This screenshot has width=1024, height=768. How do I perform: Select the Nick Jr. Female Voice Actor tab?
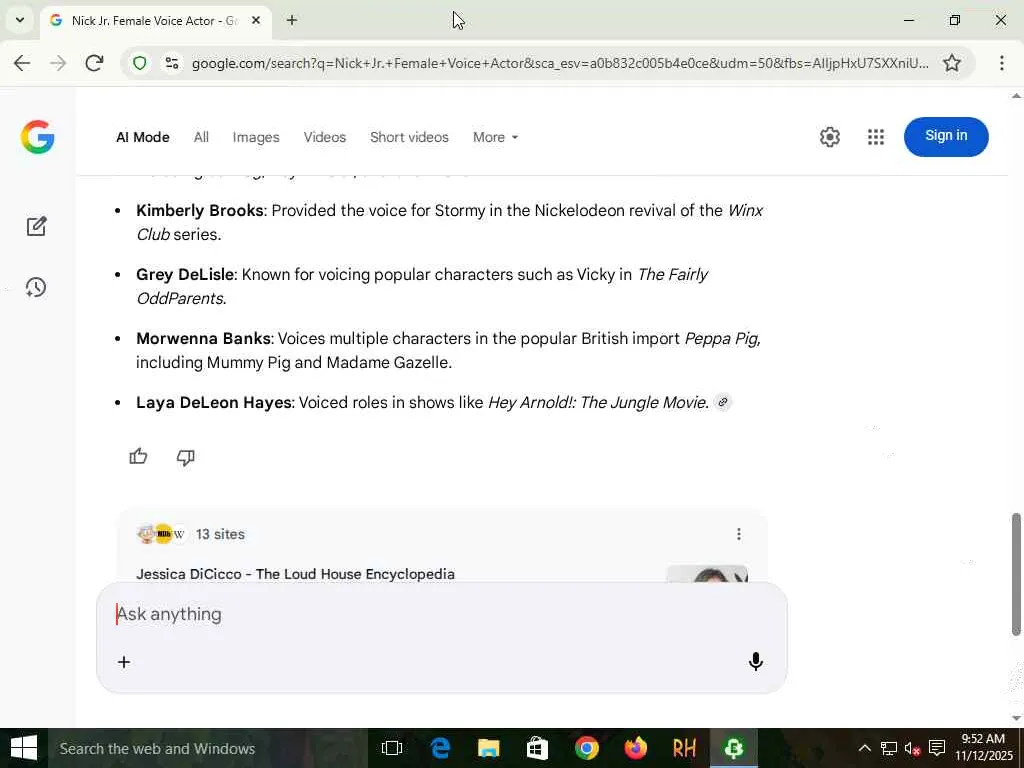point(155,21)
